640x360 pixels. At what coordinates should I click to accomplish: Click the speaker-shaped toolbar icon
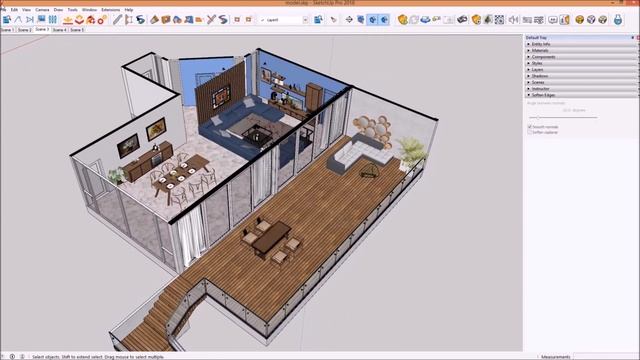[513, 19]
